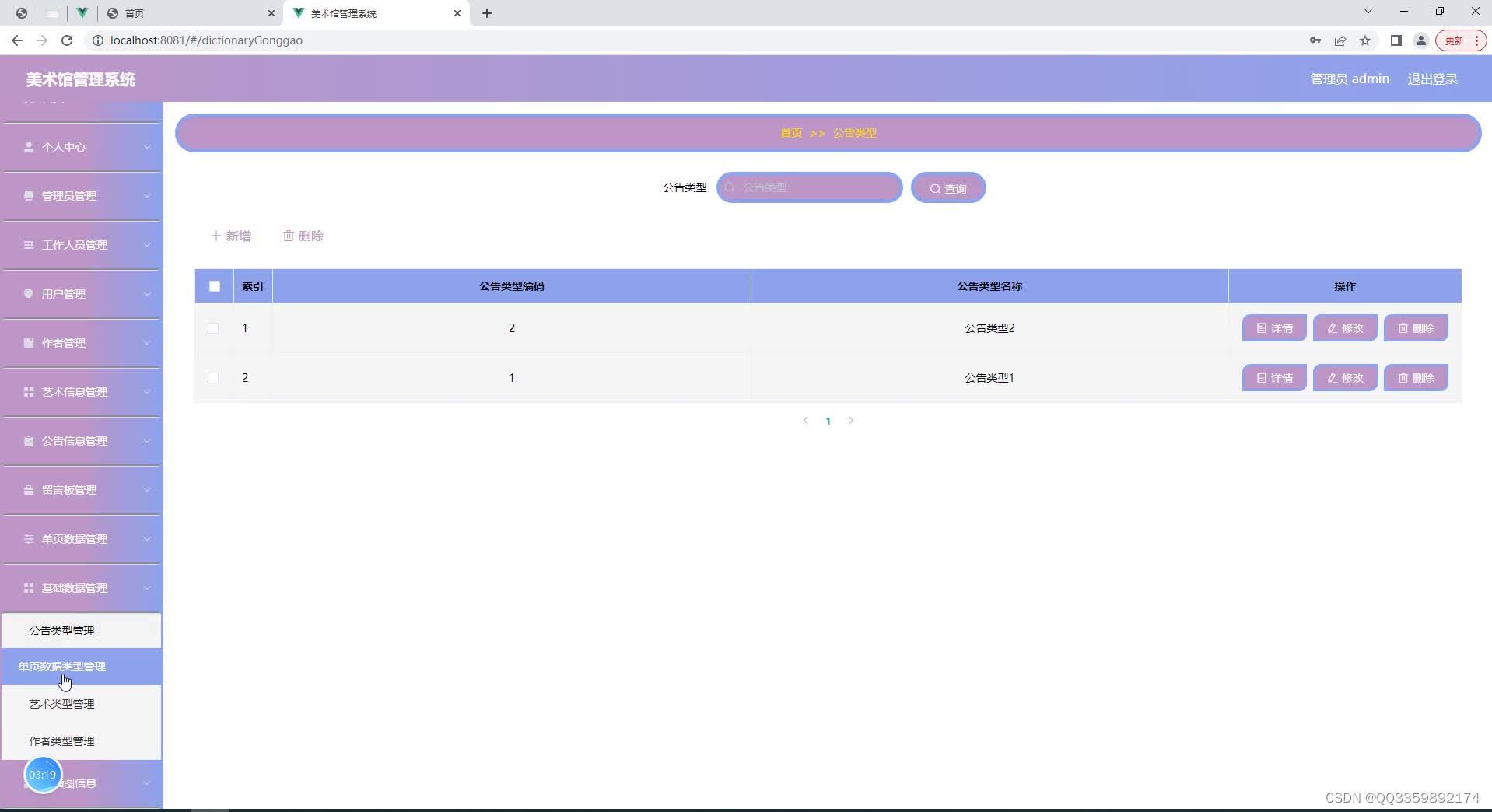Select page 1 in pagination
Image resolution: width=1492 pixels, height=812 pixels.
pos(828,421)
